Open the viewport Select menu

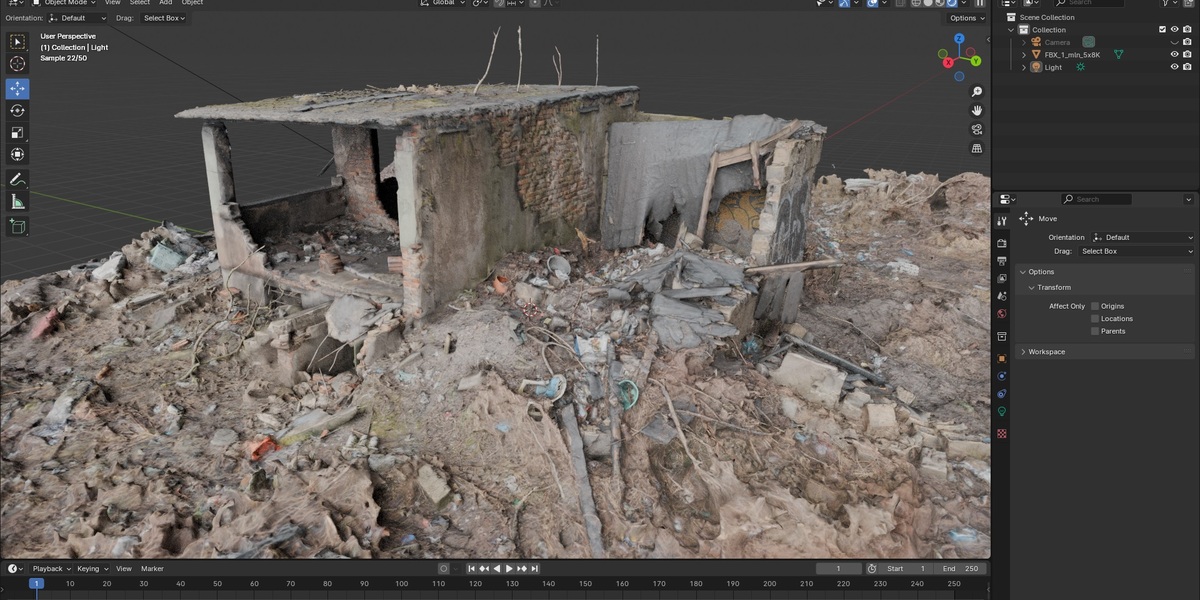[140, 3]
